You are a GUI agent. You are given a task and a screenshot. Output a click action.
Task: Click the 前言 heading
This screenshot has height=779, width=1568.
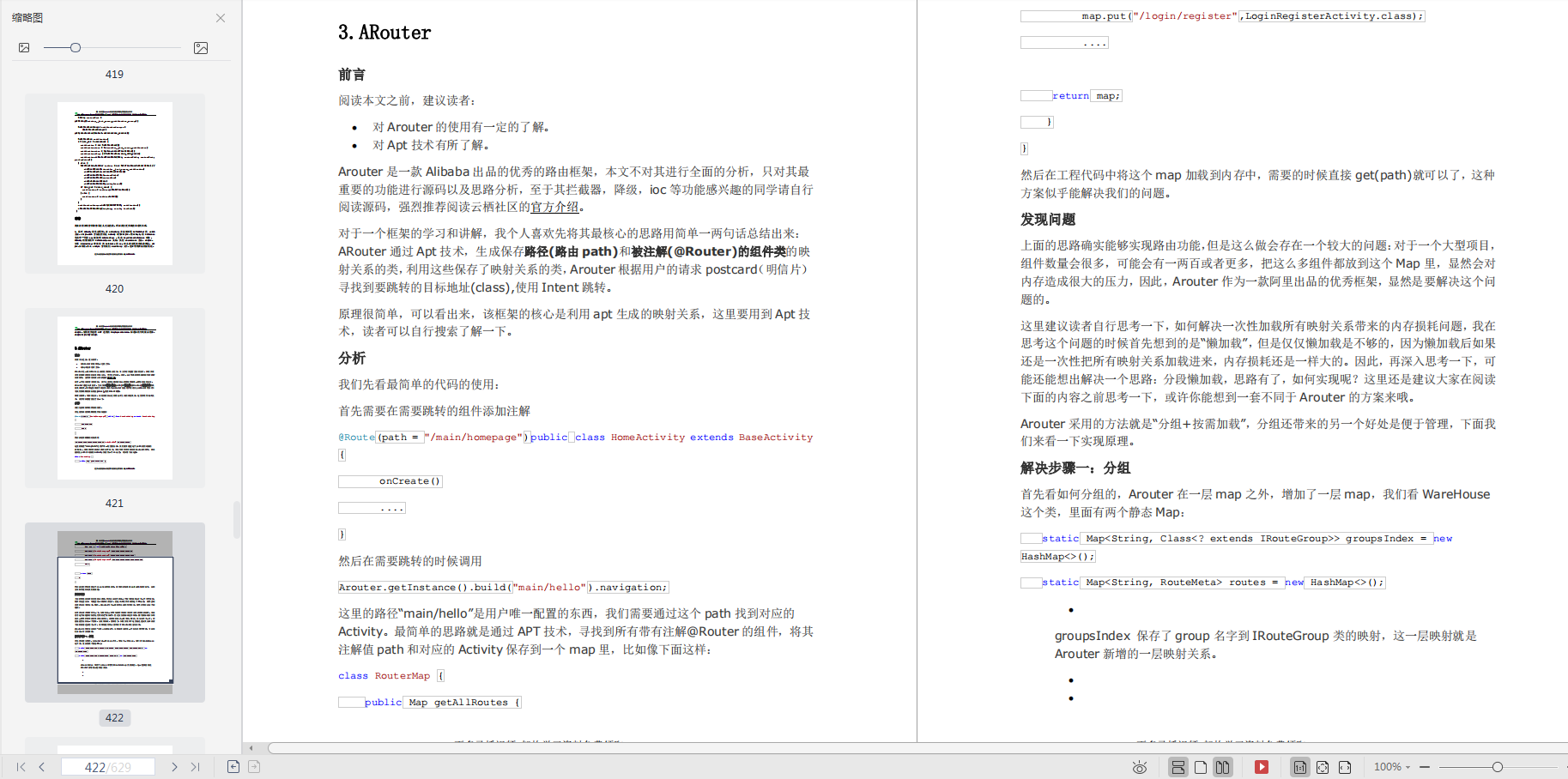(x=352, y=75)
